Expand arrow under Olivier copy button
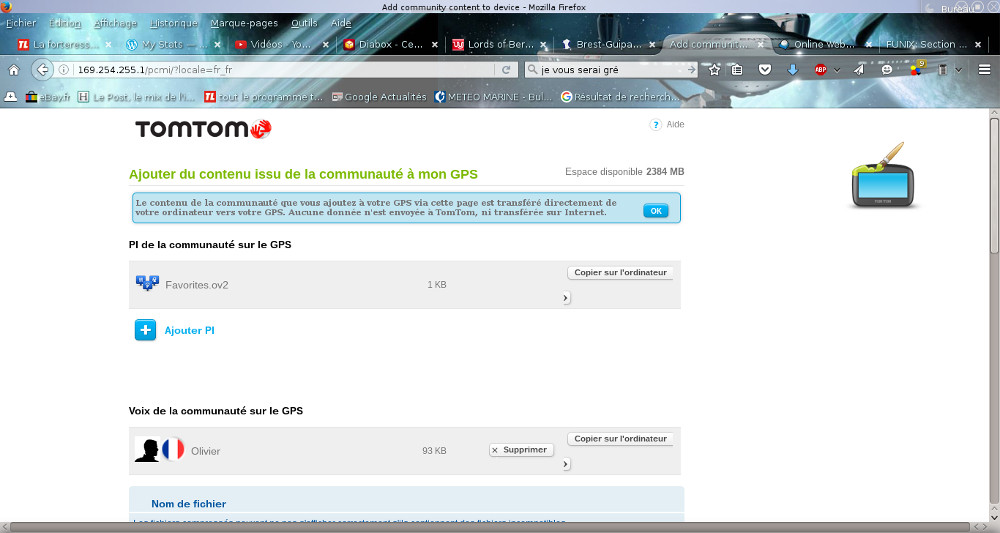The width and height of the screenshot is (1000, 533). point(566,464)
